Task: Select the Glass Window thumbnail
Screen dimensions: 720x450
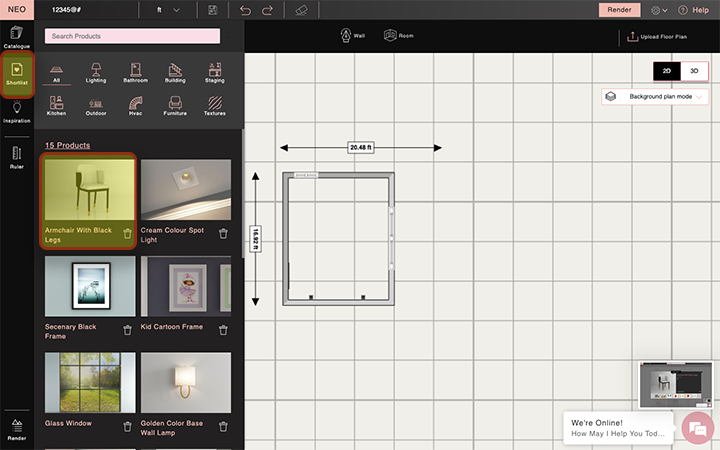Action: [x=90, y=382]
